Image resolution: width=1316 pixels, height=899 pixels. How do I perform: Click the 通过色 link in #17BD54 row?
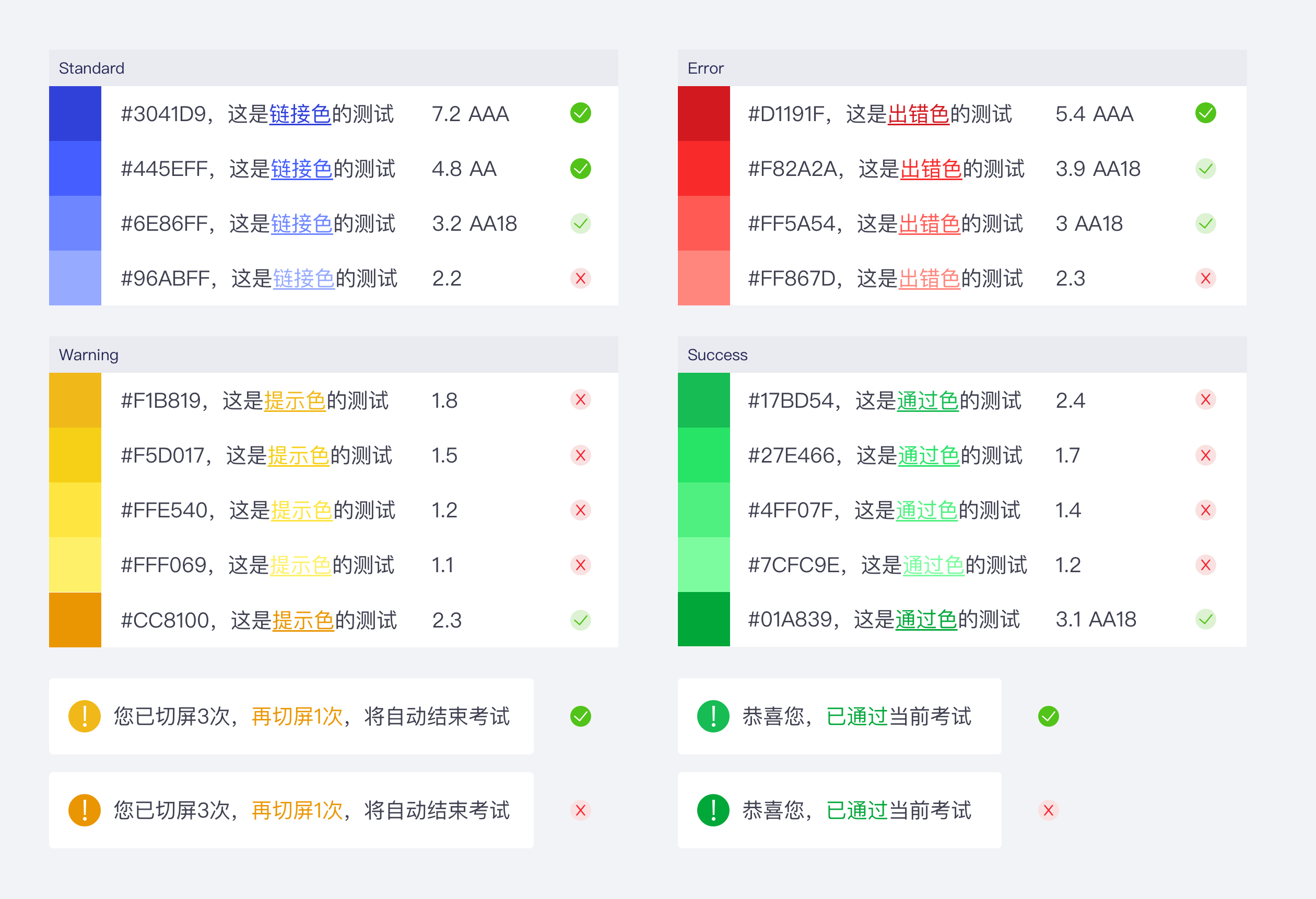point(927,401)
